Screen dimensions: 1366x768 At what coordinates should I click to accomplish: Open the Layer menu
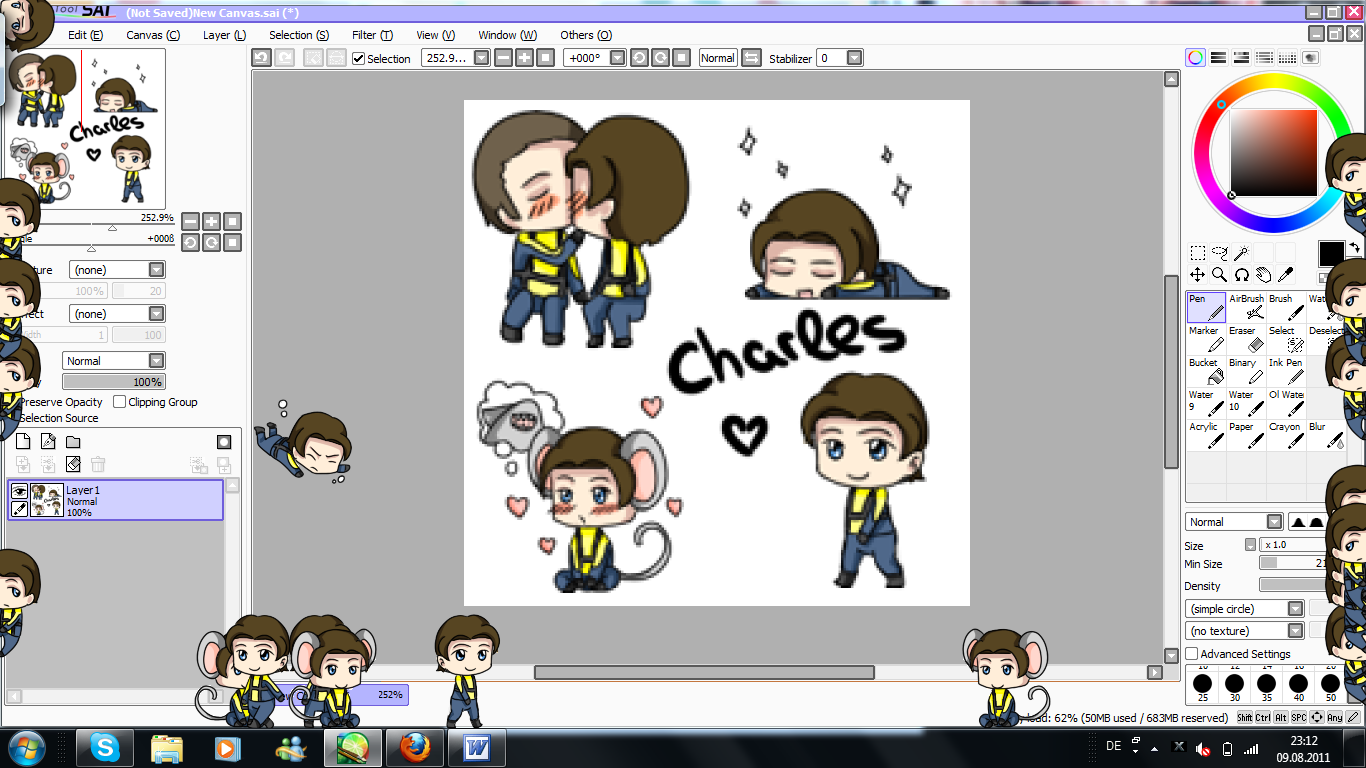(224, 35)
